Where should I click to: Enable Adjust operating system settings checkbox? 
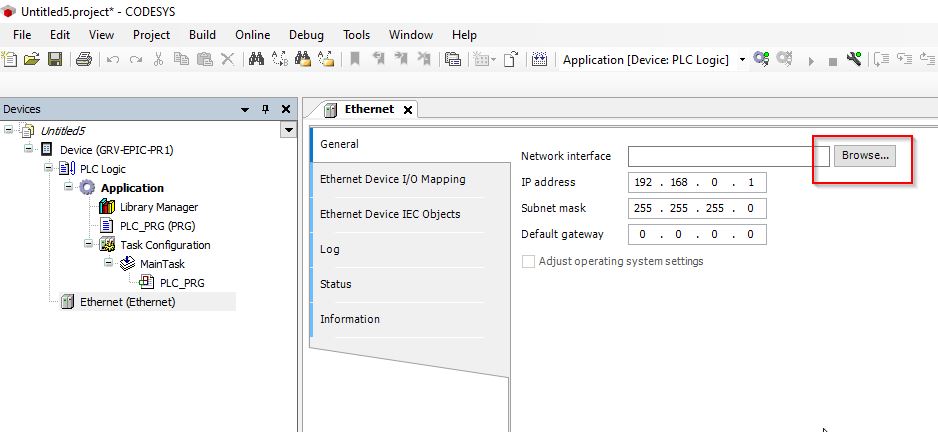pyautogui.click(x=528, y=261)
